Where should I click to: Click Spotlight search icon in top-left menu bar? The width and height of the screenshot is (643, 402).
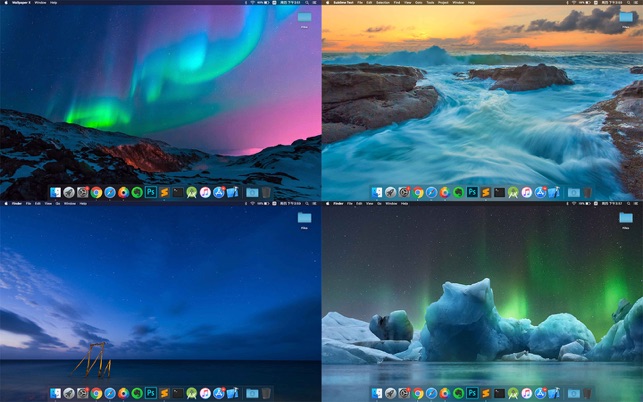click(x=306, y=3)
